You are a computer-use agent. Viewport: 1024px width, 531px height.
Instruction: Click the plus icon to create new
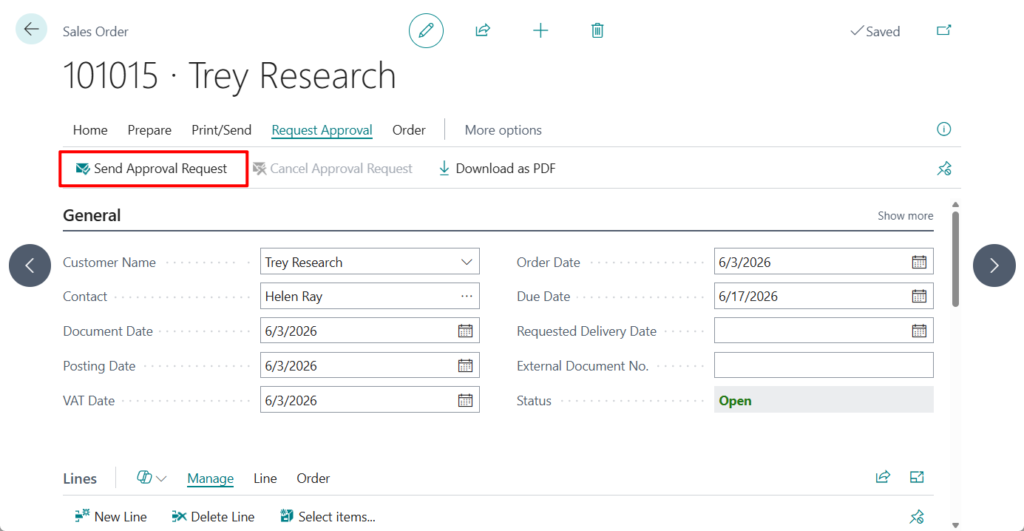pos(540,31)
